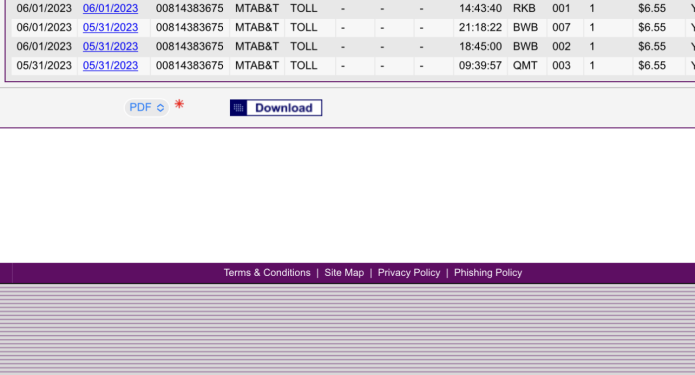
Task: Open the 05/31/2023 link in 21:18:22 row
Action: (x=110, y=27)
